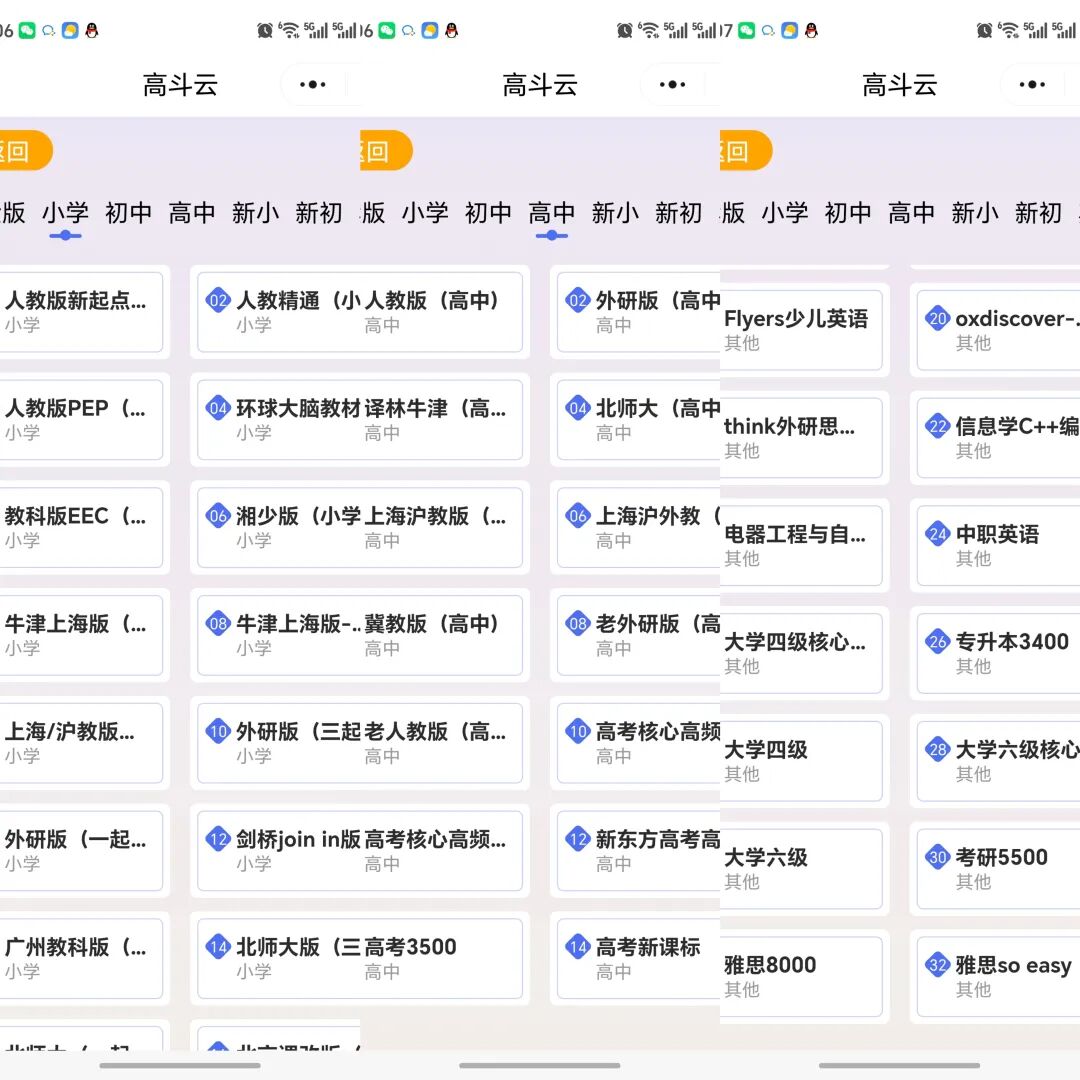Select the 24 badge on 中职英语 card

[938, 534]
